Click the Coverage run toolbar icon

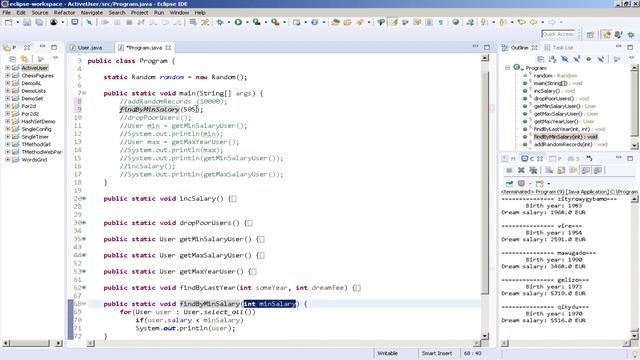256,22
